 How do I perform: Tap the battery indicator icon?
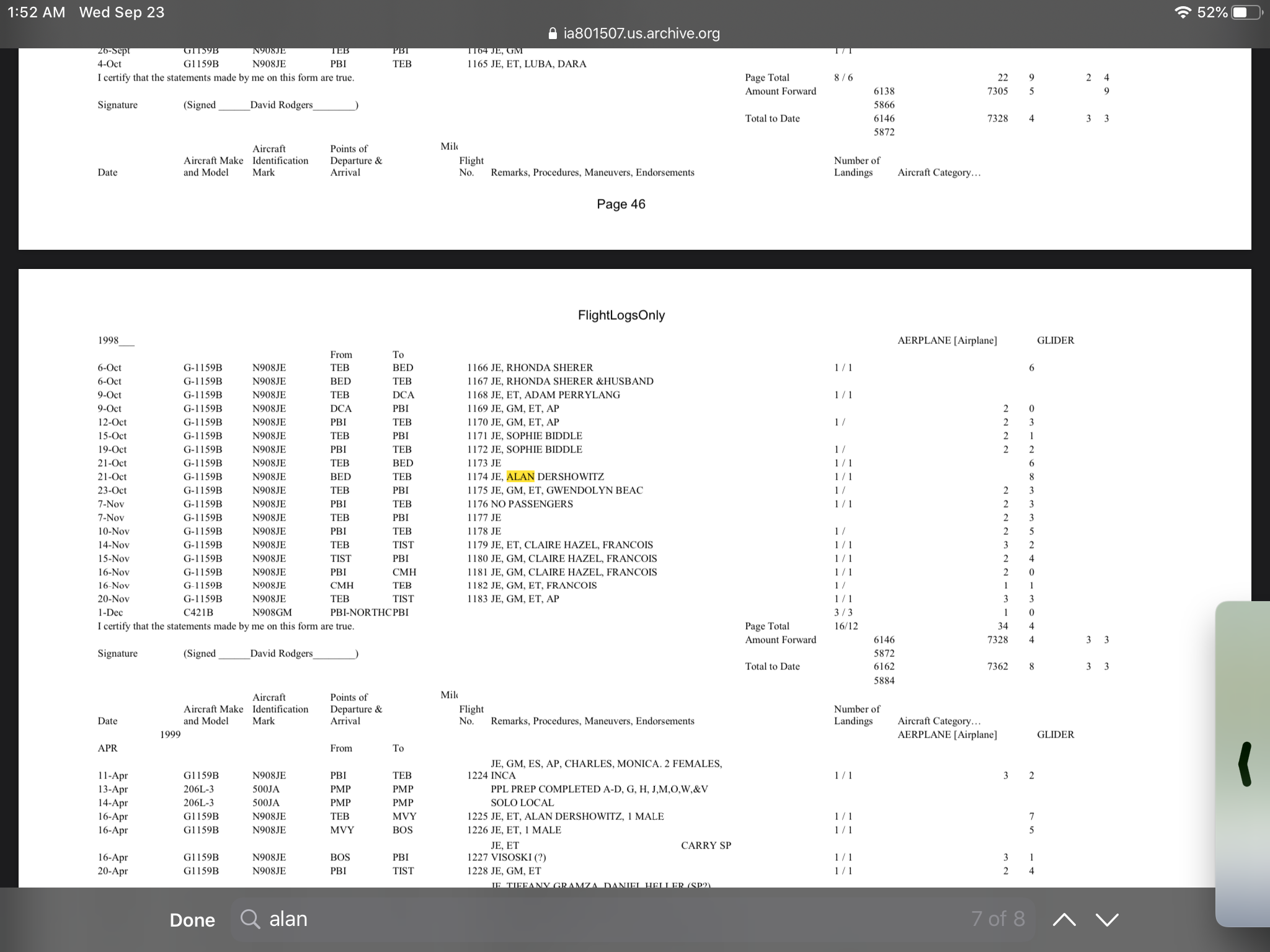click(1246, 12)
